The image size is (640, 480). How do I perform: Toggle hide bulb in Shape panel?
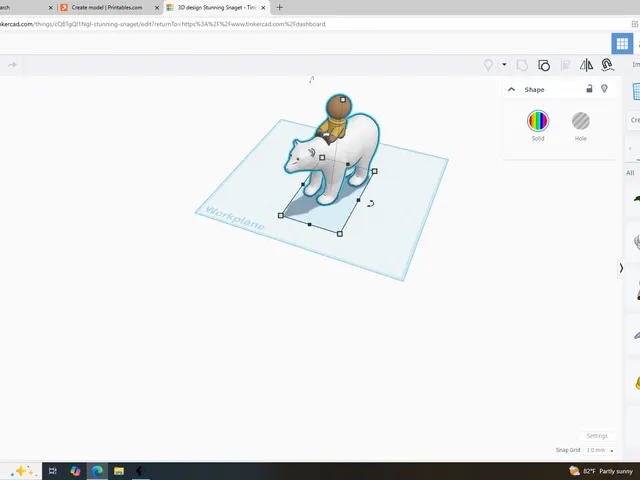pos(604,89)
